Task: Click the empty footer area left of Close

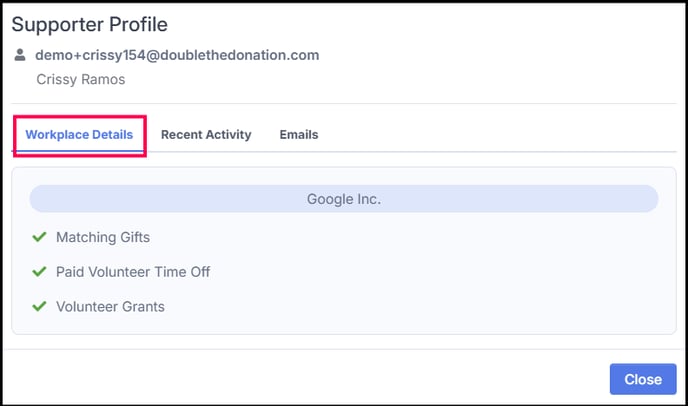Action: point(300,379)
